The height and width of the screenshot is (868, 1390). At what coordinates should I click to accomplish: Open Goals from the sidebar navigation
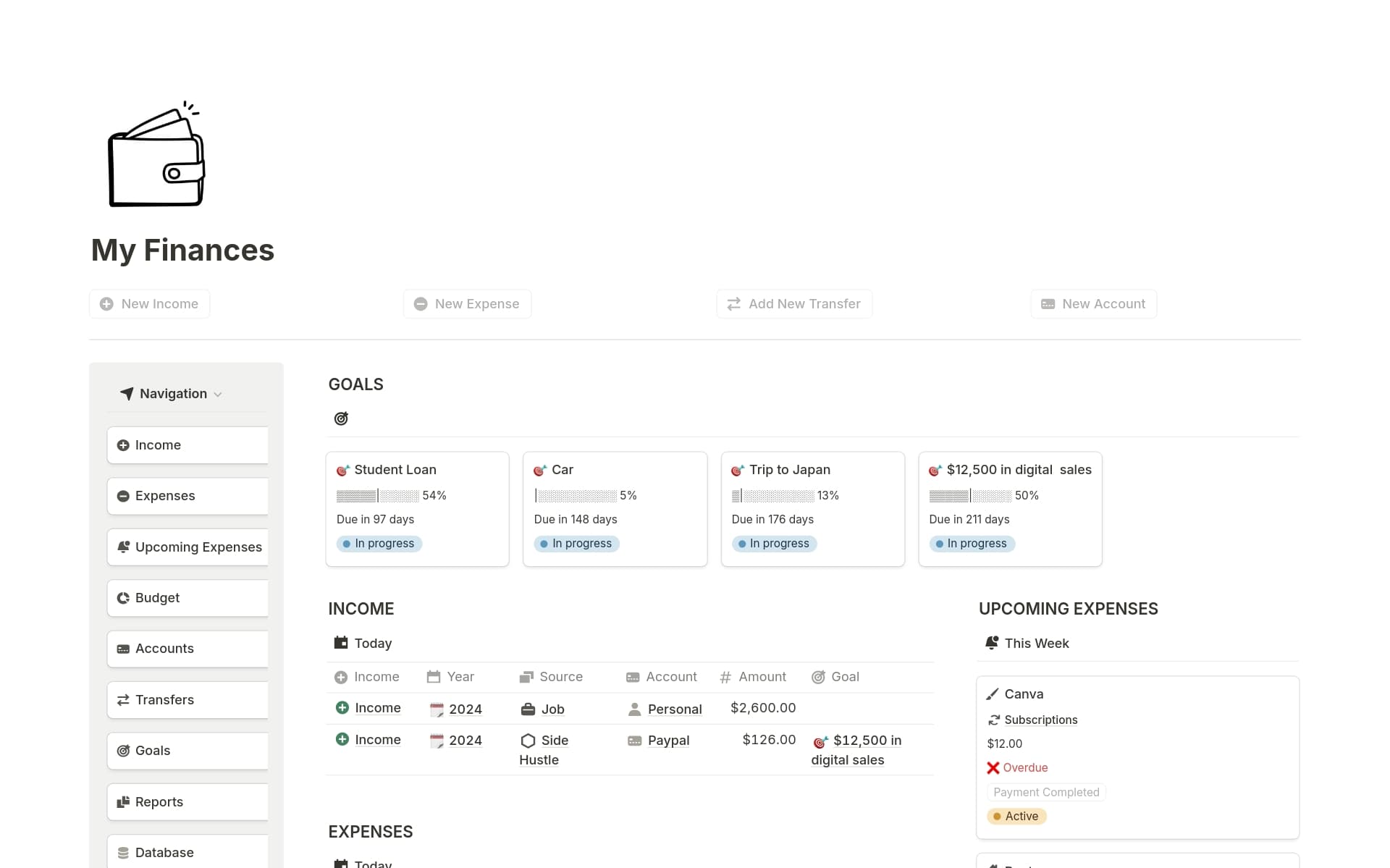(x=152, y=750)
